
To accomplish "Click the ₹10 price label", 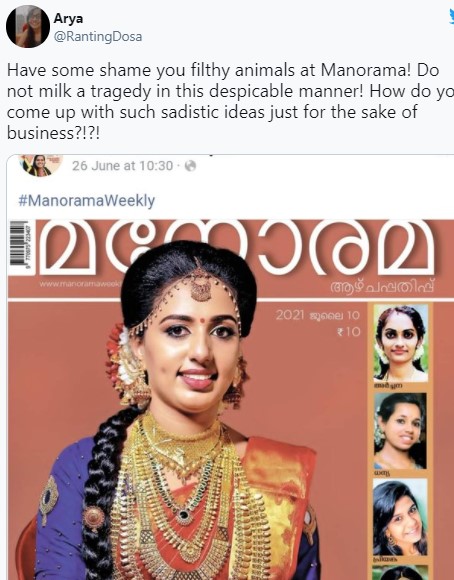I will click(348, 331).
